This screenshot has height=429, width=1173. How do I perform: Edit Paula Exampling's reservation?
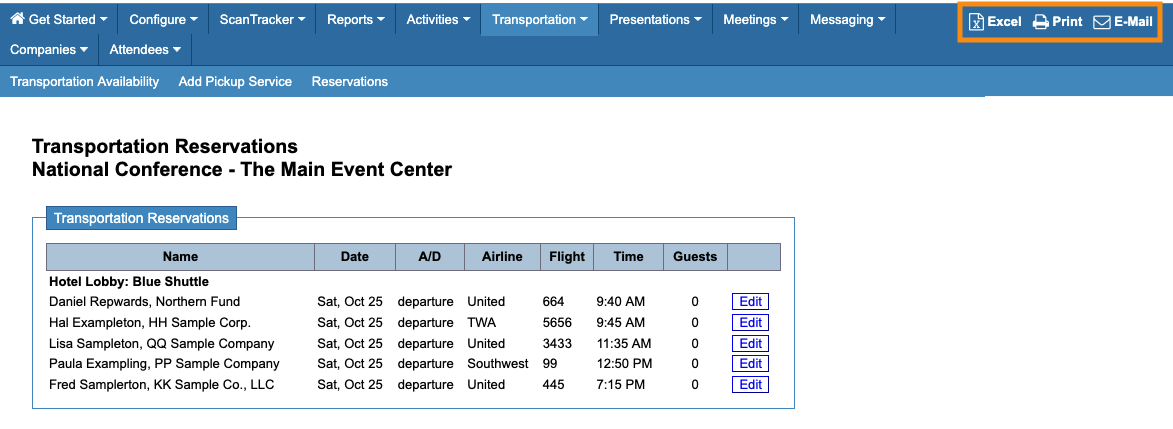click(750, 364)
